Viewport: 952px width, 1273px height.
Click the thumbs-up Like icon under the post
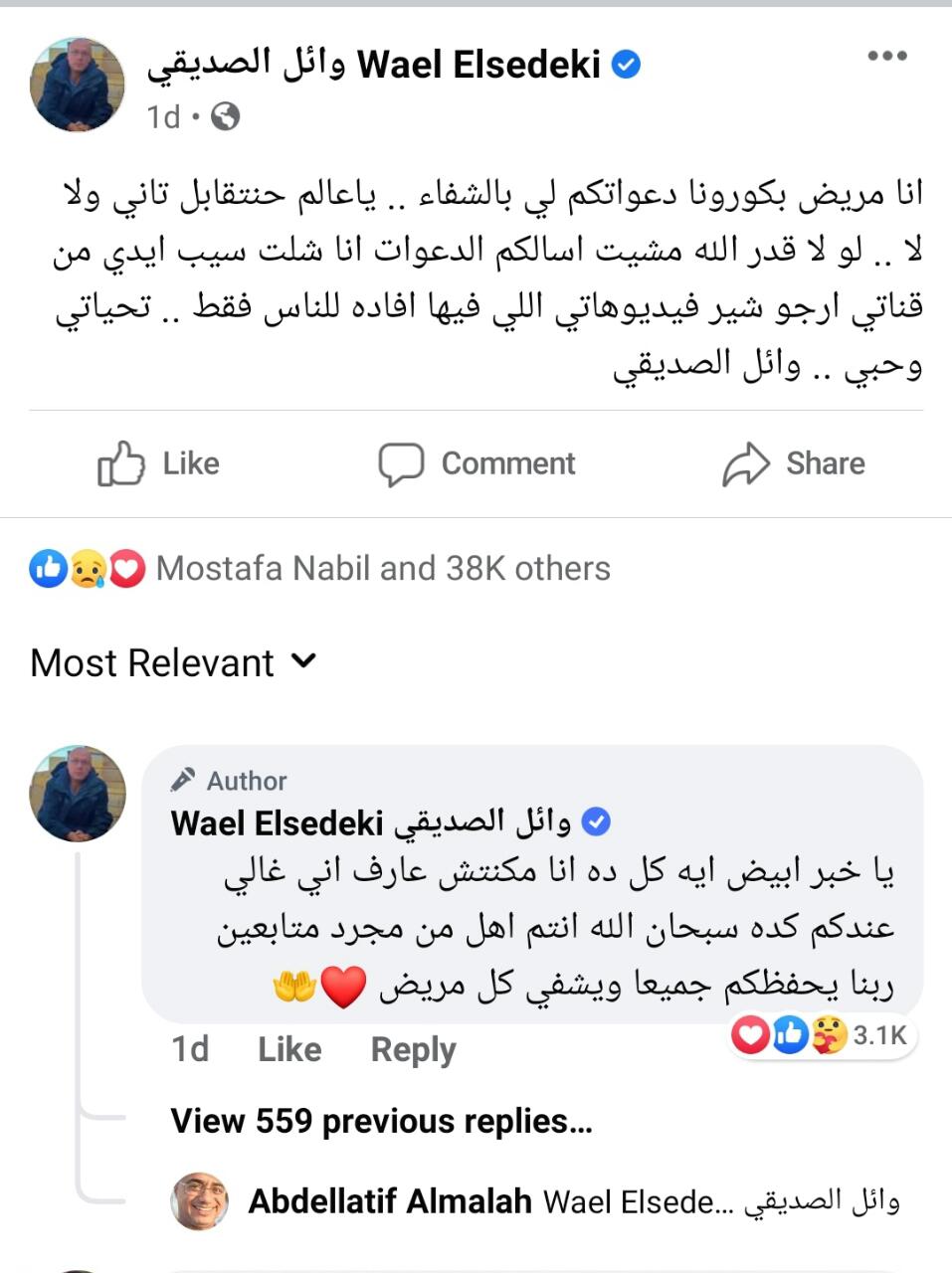(121, 463)
